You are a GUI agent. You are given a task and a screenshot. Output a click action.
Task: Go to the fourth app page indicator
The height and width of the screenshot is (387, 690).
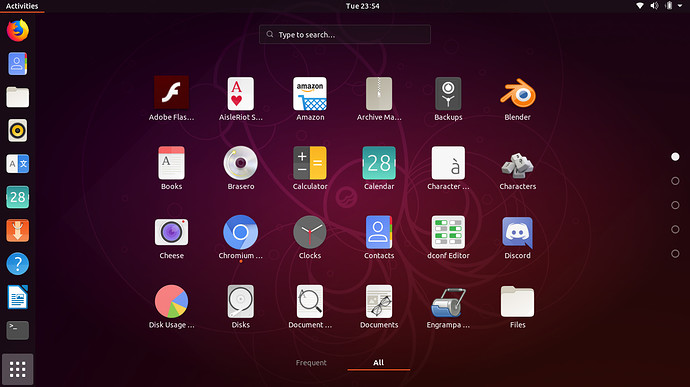(x=675, y=229)
